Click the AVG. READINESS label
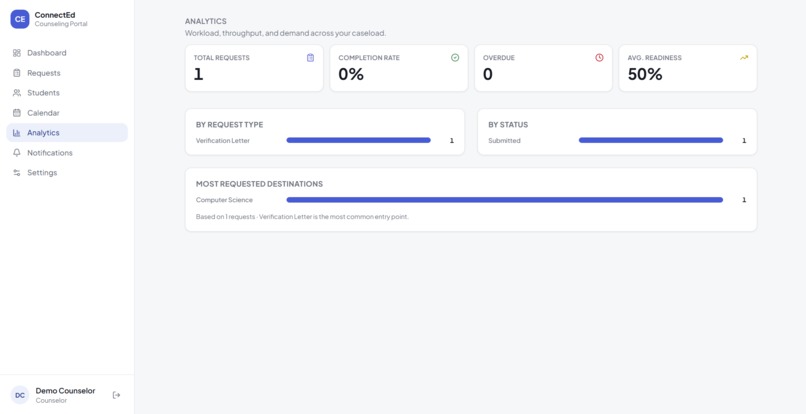806x414 pixels. coord(654,58)
